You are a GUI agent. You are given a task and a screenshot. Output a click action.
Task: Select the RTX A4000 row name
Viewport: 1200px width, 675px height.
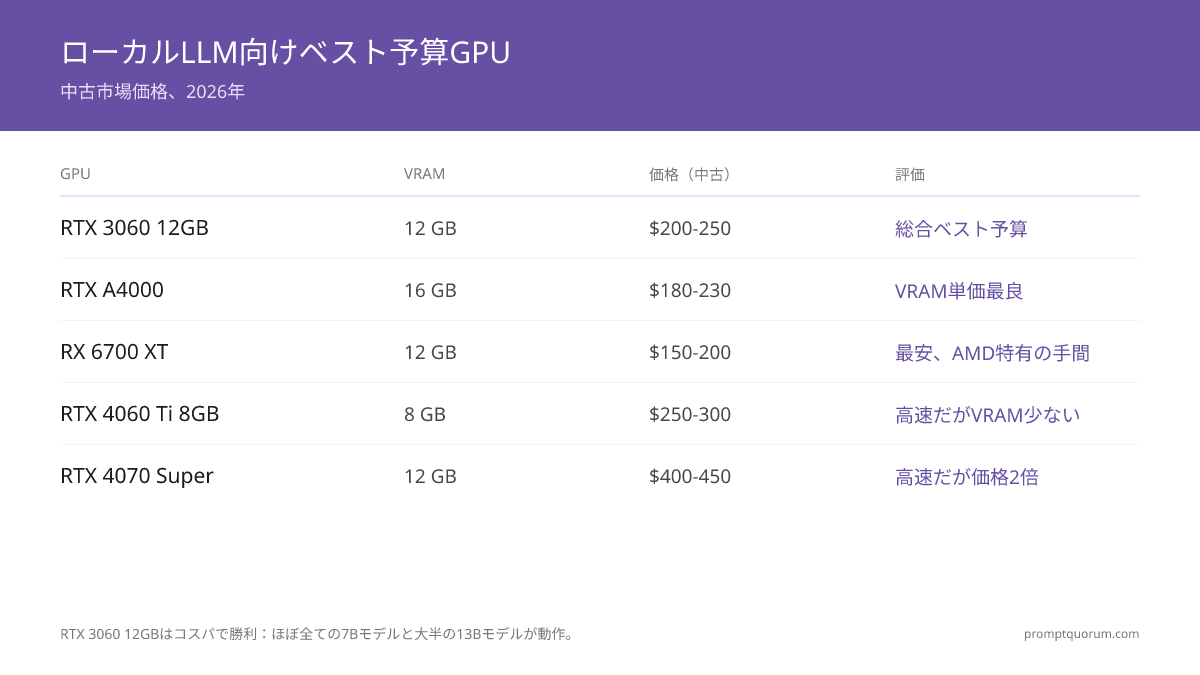[112, 290]
